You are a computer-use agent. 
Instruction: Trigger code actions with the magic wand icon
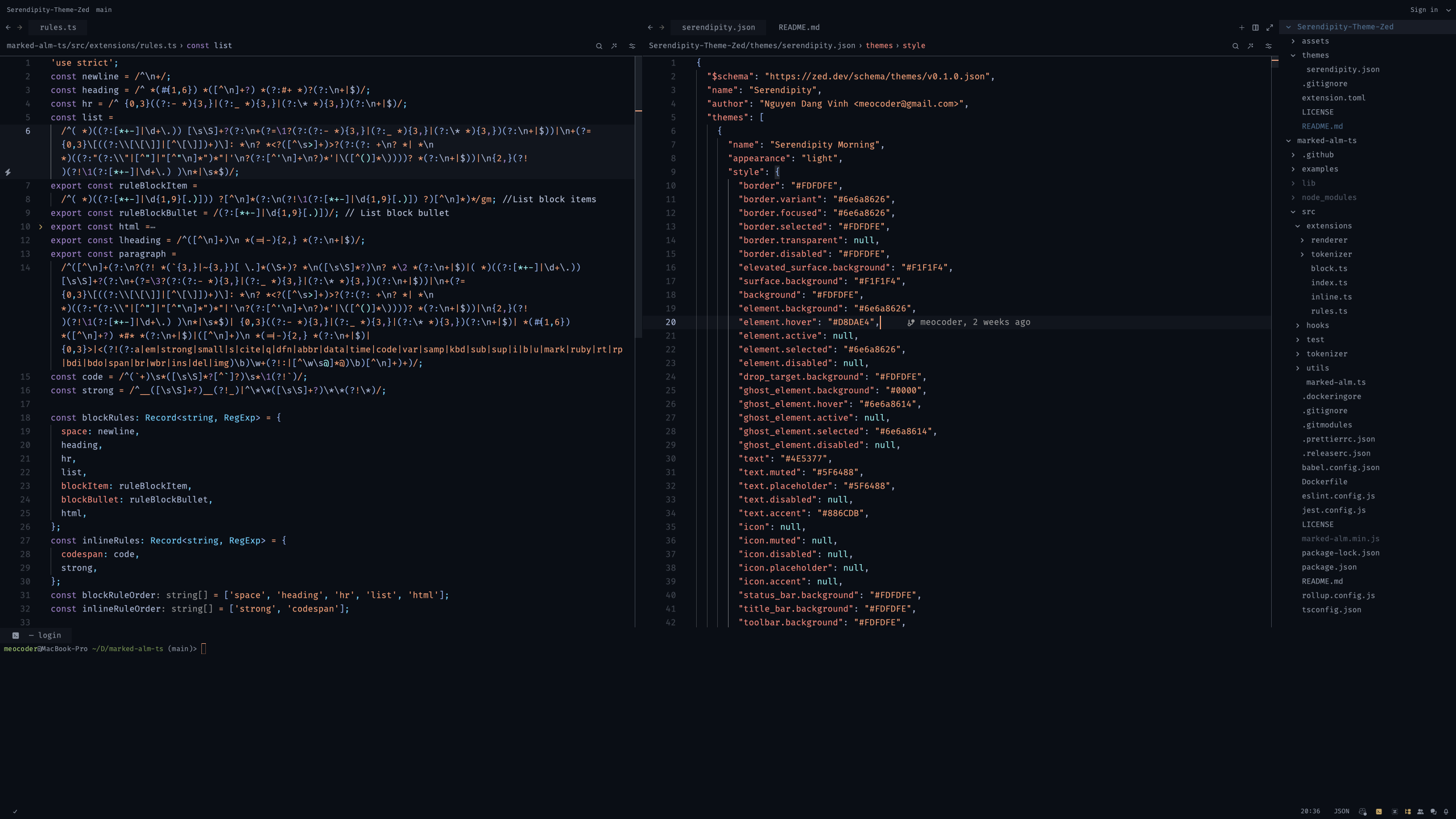(1251, 46)
